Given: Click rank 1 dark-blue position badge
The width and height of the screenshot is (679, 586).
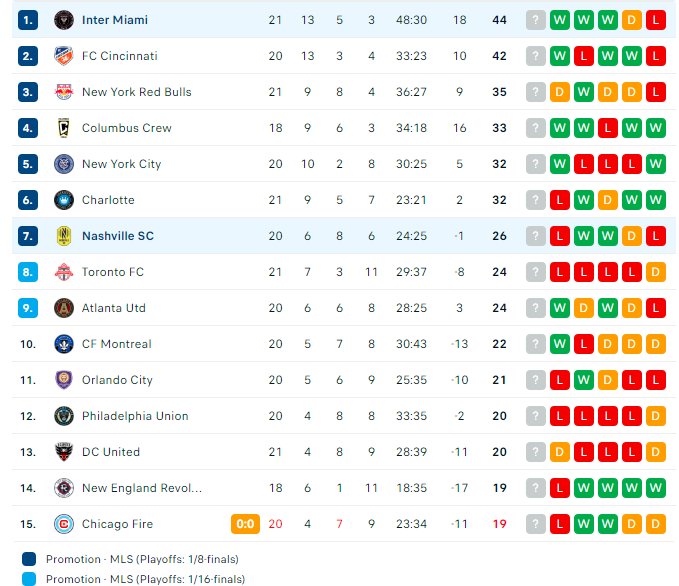Looking at the screenshot, I should click(x=28, y=20).
